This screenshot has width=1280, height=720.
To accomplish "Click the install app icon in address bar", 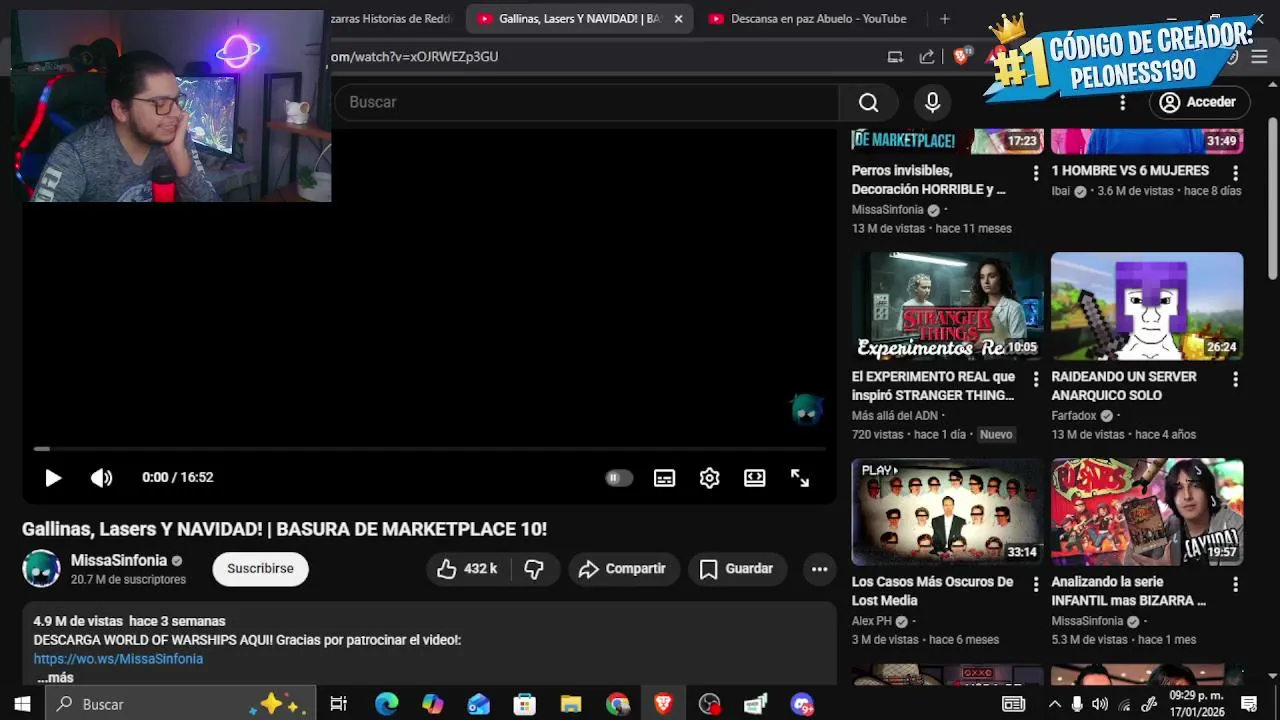I will (895, 57).
